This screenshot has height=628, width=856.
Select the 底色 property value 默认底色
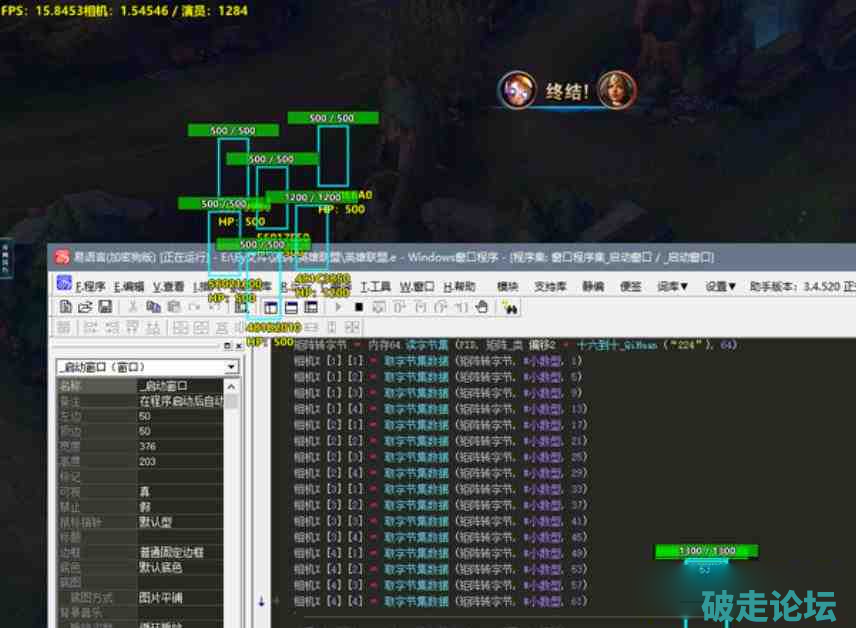pos(180,567)
